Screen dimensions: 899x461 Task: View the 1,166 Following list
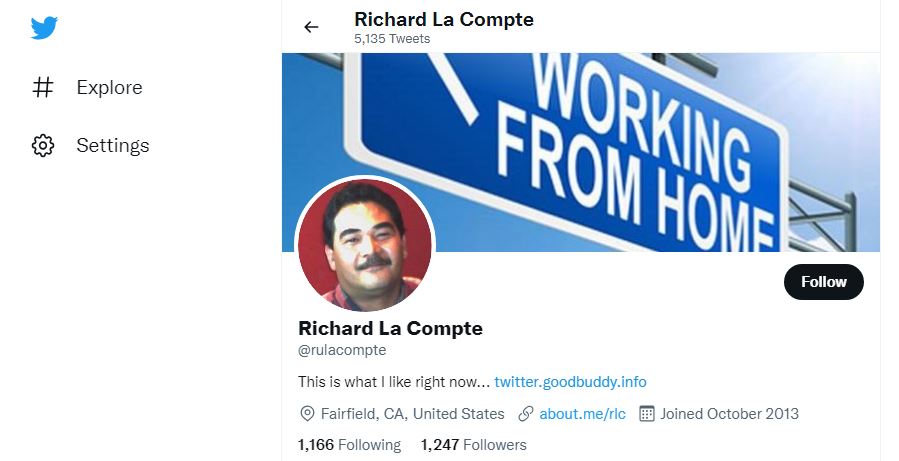tap(350, 445)
